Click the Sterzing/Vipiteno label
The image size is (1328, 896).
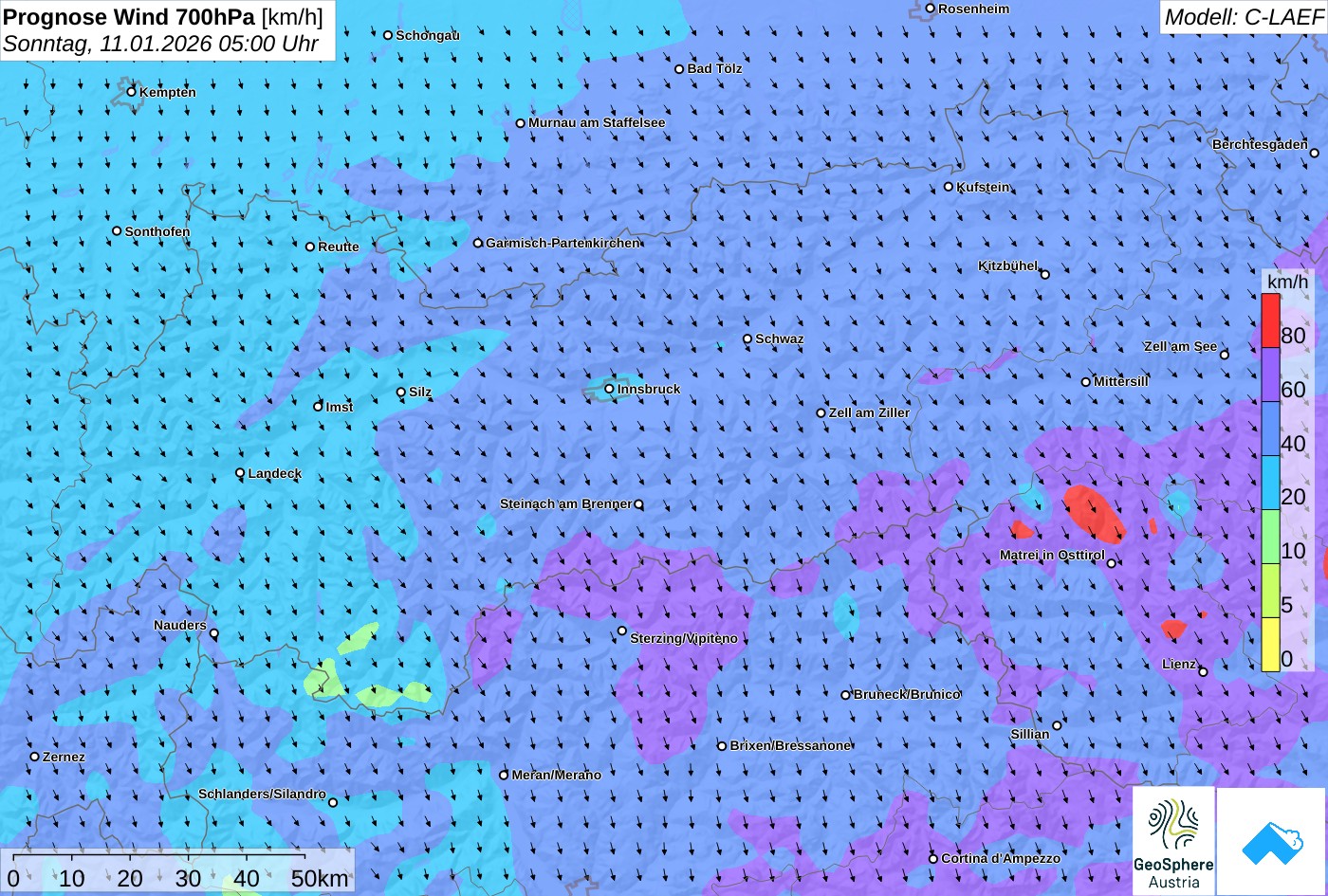pyautogui.click(x=684, y=638)
